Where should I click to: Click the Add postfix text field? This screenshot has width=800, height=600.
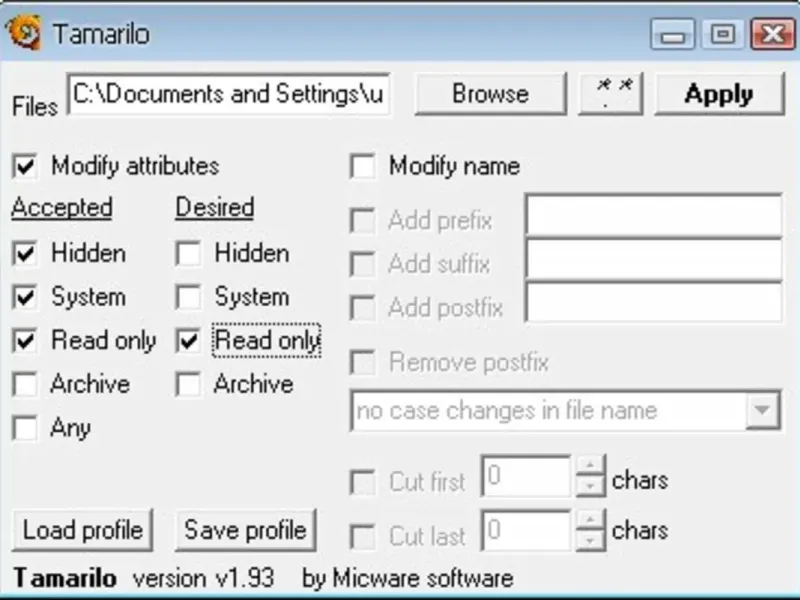point(654,302)
